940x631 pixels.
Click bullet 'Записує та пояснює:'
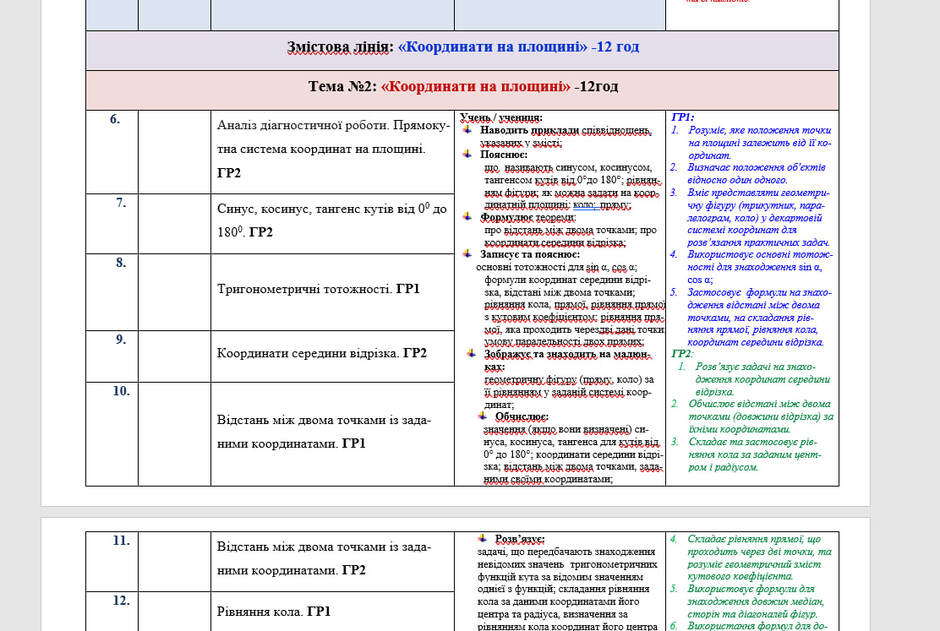point(530,254)
